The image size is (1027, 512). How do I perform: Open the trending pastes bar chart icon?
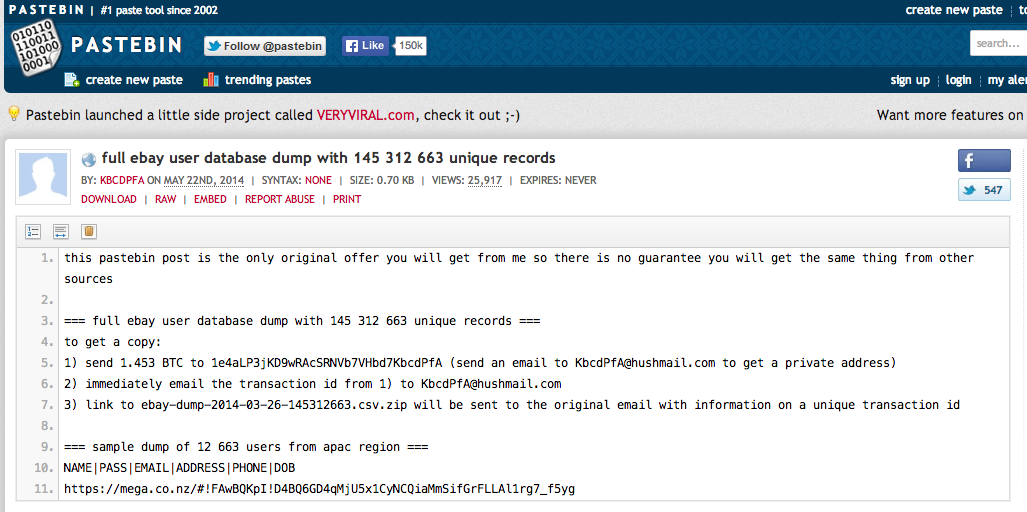click(210, 80)
